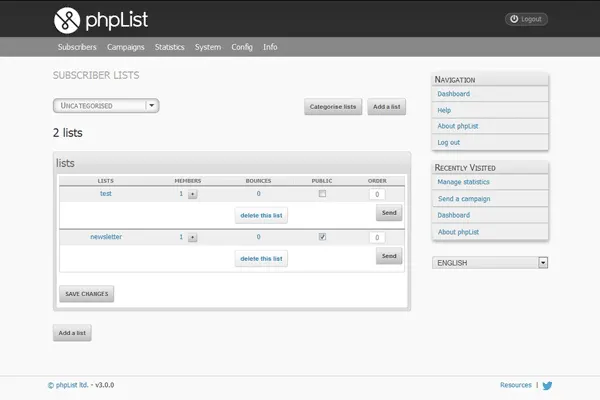Click the plus icon next to test members
The image size is (600, 400).
click(x=192, y=194)
